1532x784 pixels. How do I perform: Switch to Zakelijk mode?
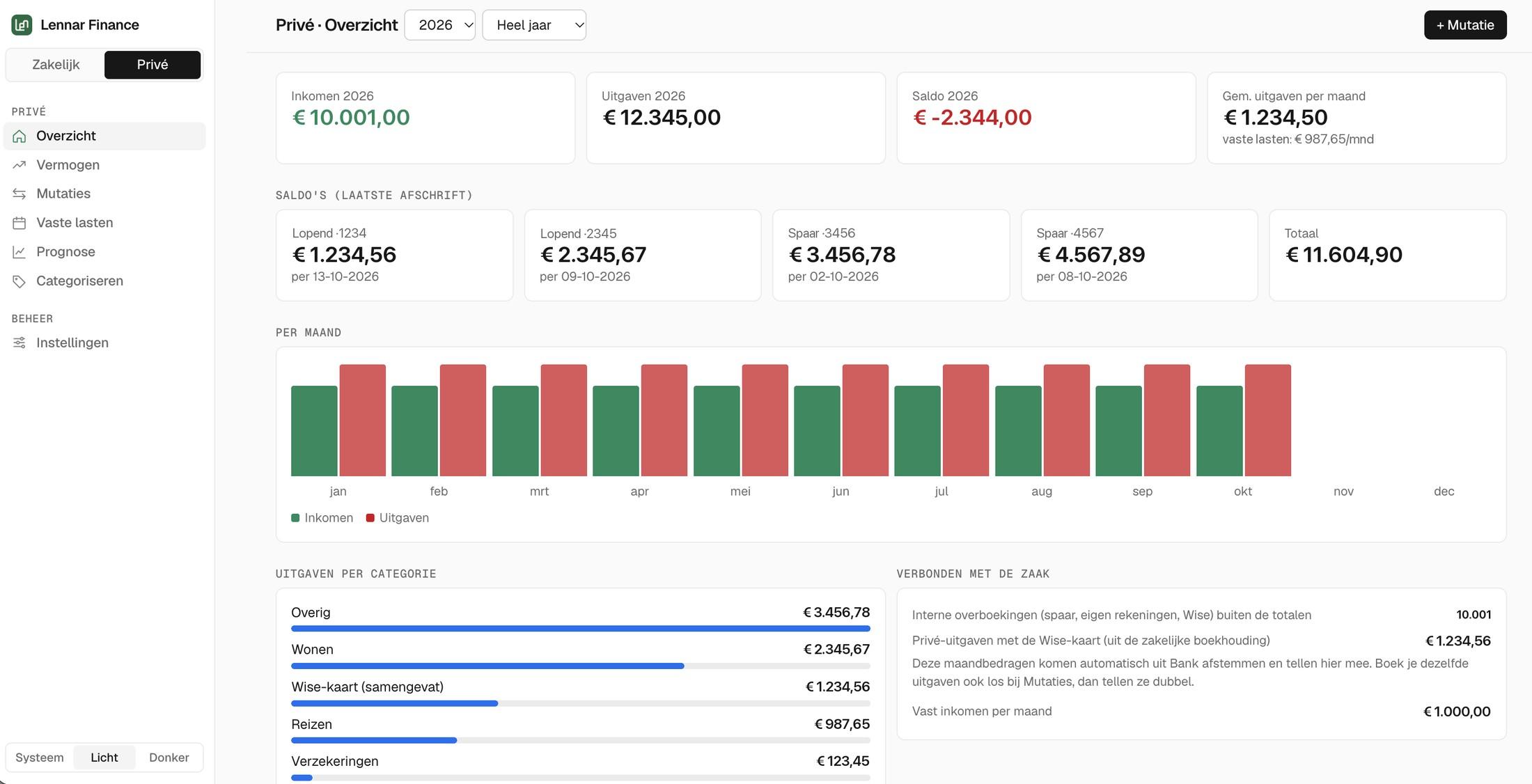[56, 65]
